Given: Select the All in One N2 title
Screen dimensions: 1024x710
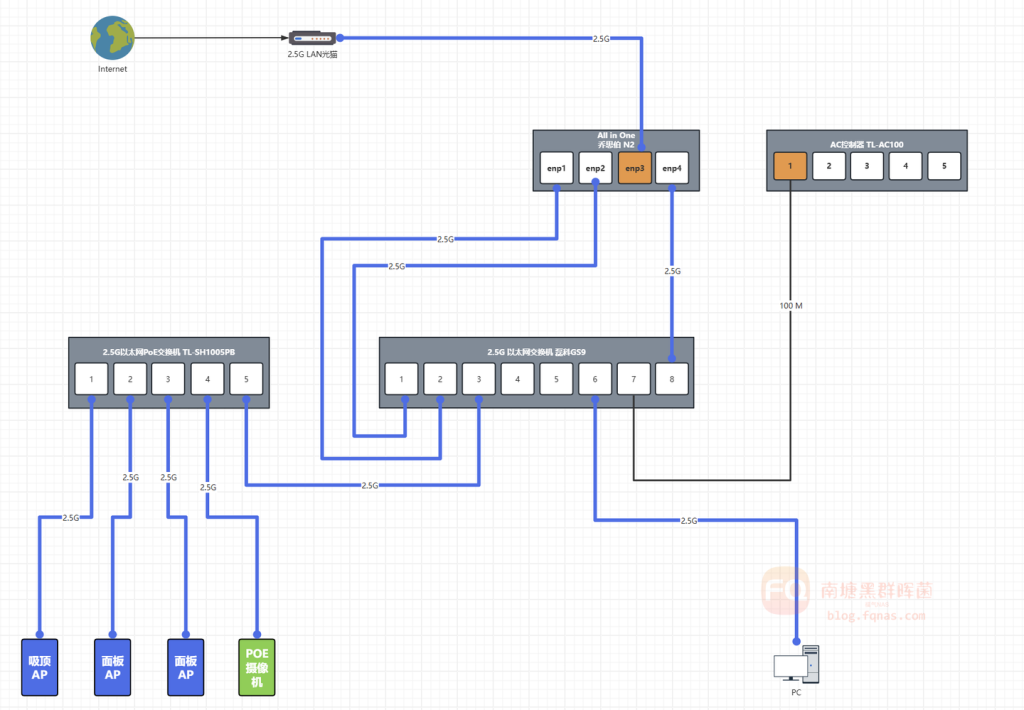Looking at the screenshot, I should (616, 140).
